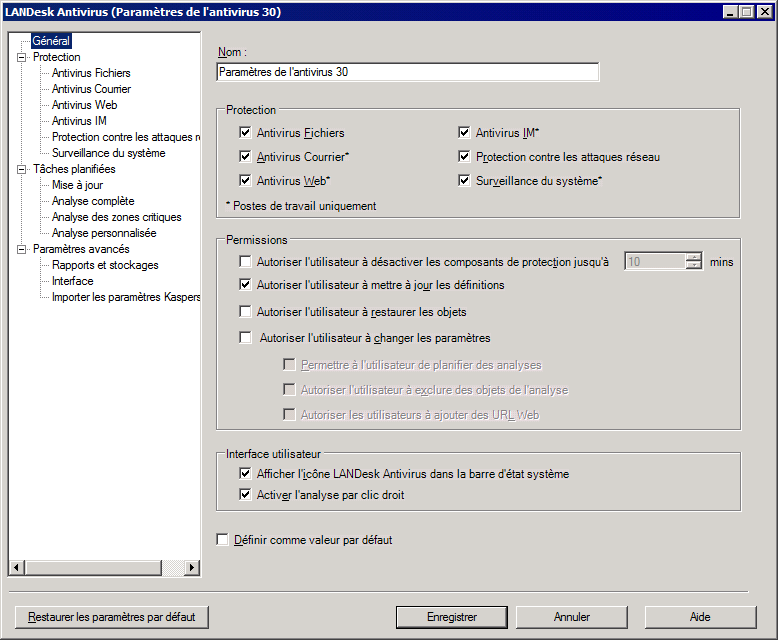The width and height of the screenshot is (778, 640).
Task: Close the LANDesk Antivirus dialog
Action: (765, 12)
